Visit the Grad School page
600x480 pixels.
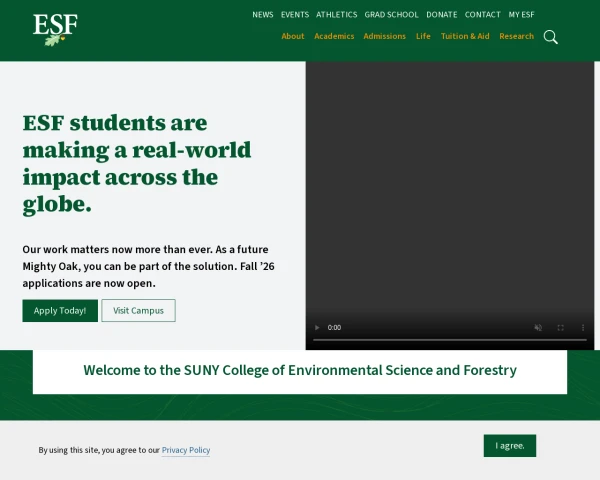pyautogui.click(x=391, y=15)
